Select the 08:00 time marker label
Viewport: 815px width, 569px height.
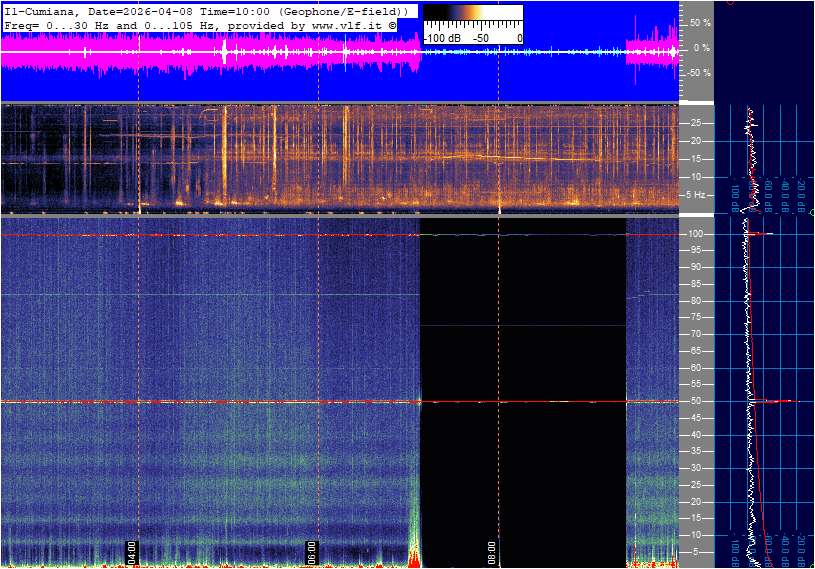[492, 553]
